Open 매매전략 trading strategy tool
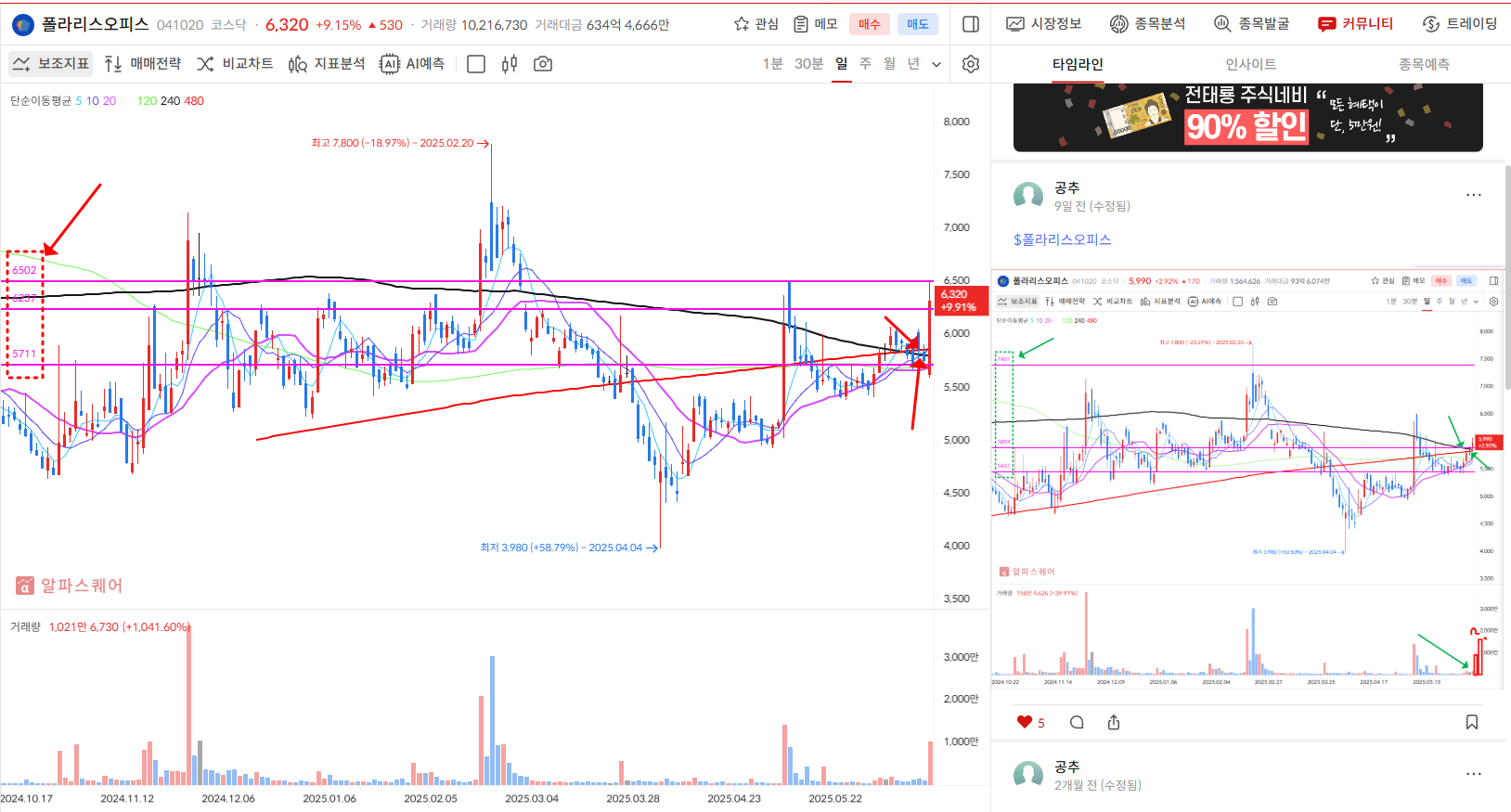 coord(143,64)
